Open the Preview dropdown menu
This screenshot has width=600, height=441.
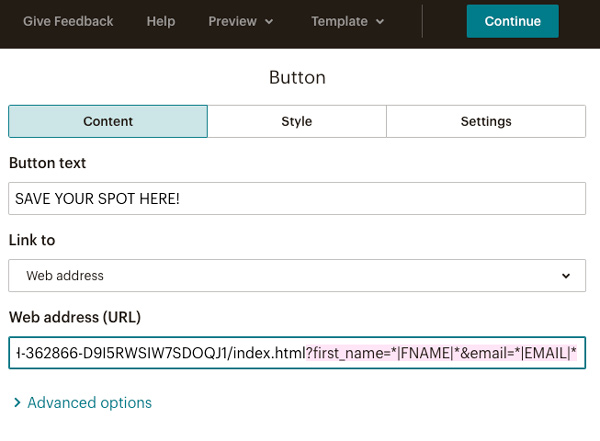tap(240, 21)
